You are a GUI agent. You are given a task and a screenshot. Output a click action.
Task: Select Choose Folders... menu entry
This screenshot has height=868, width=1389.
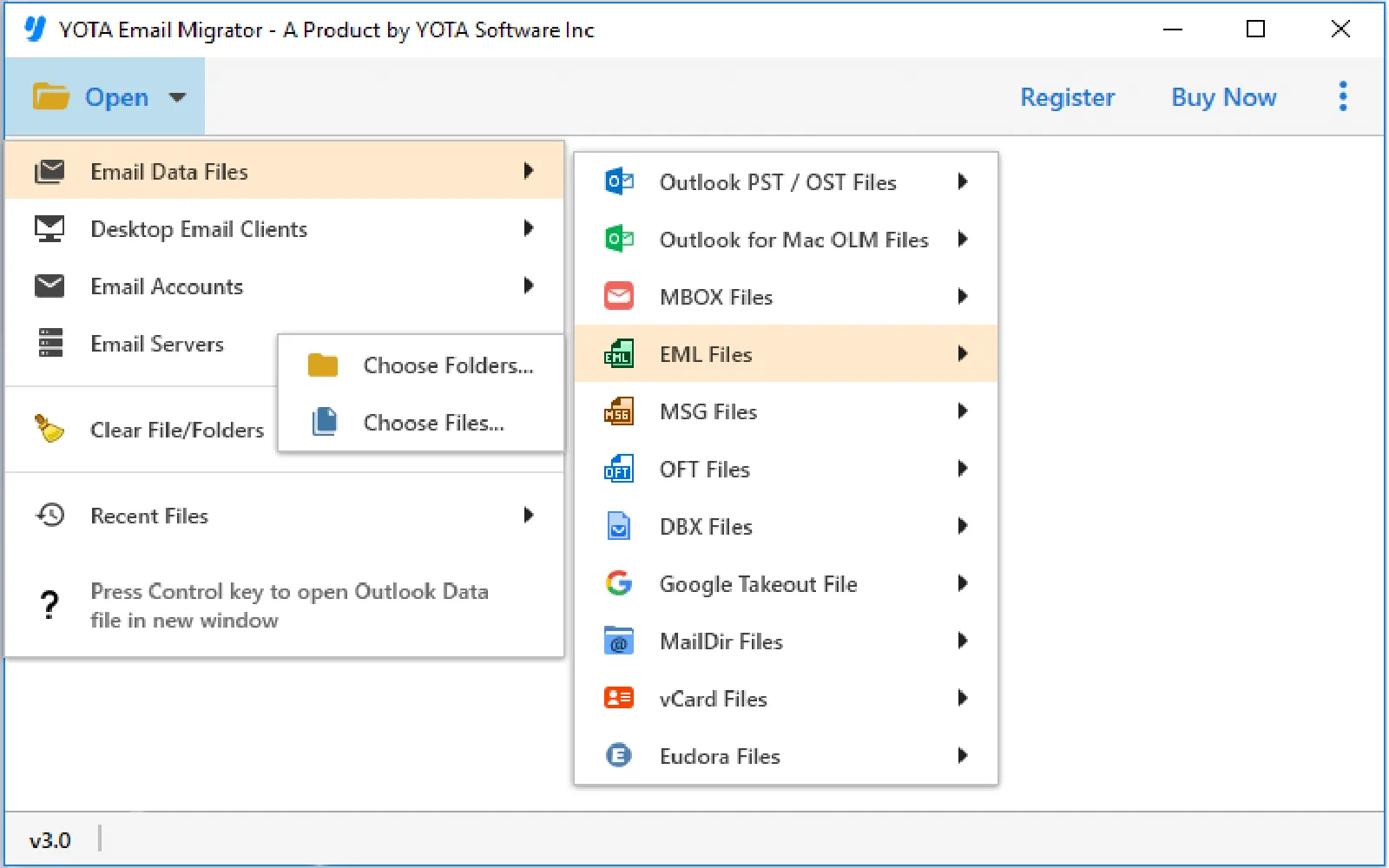(x=421, y=365)
